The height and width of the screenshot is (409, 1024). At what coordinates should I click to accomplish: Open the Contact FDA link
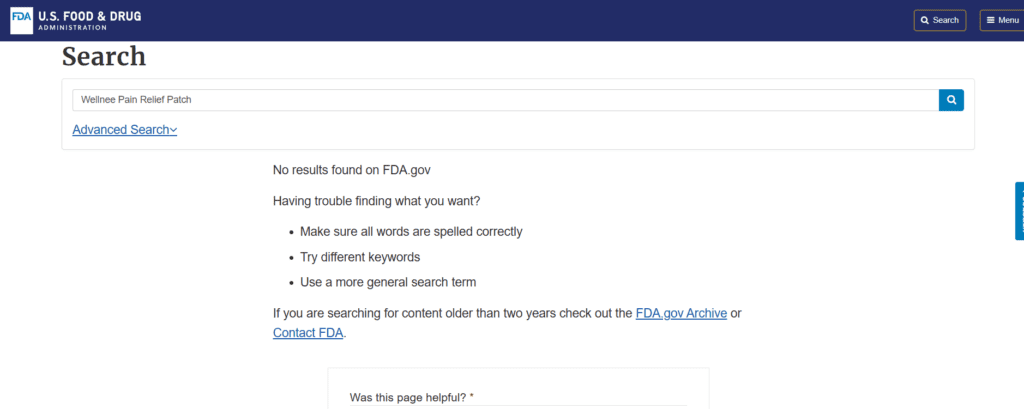pyautogui.click(x=308, y=333)
